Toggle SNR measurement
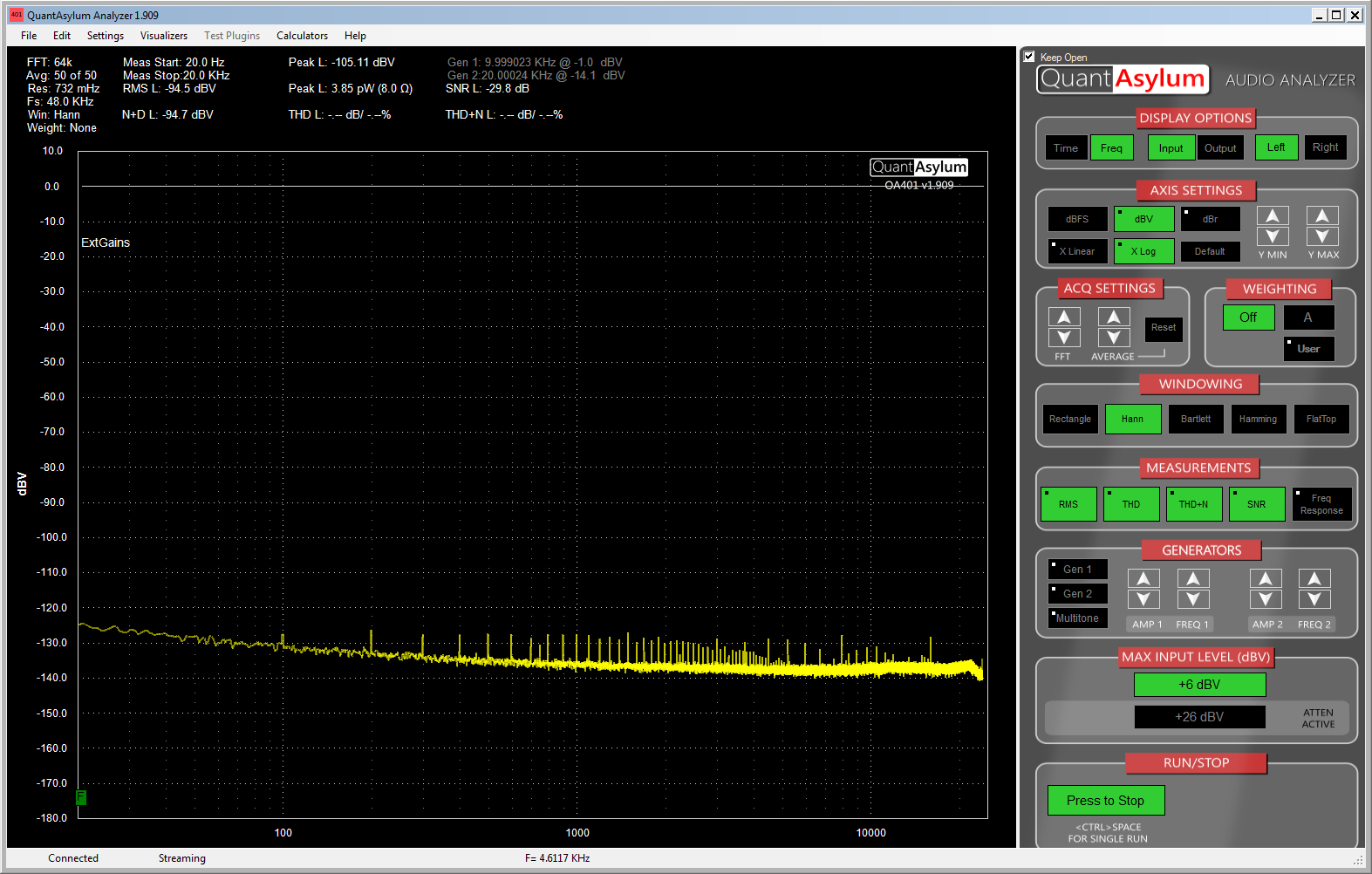The image size is (1372, 874). [1258, 504]
